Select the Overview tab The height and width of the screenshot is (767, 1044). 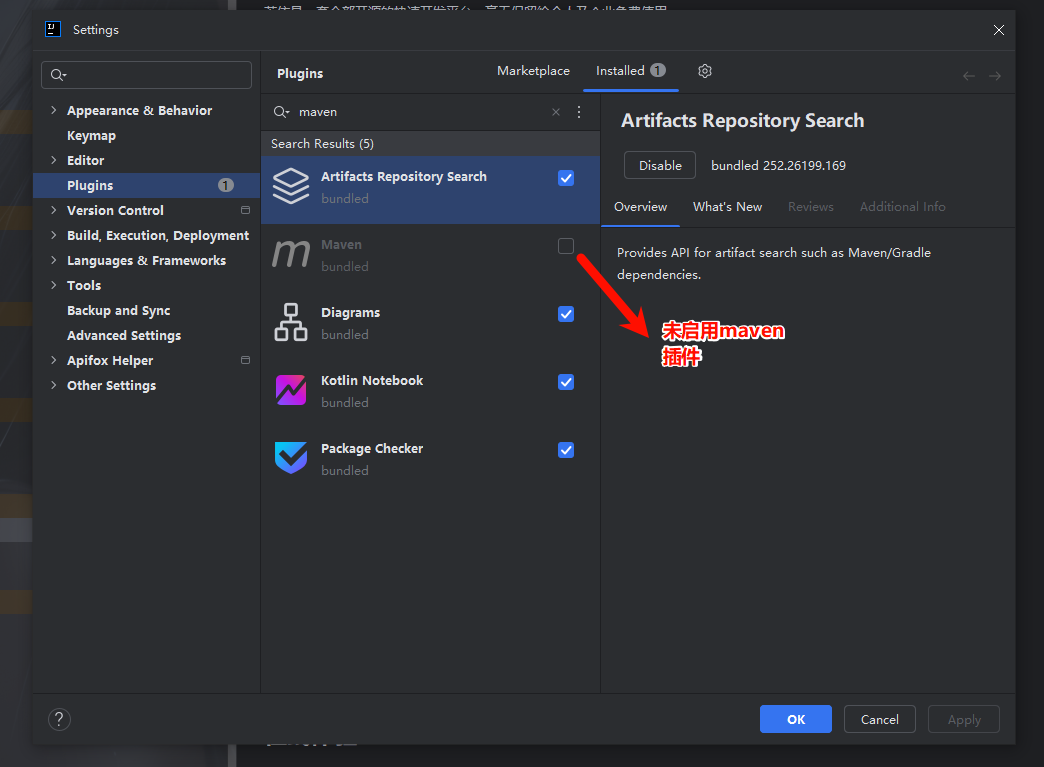pos(641,206)
